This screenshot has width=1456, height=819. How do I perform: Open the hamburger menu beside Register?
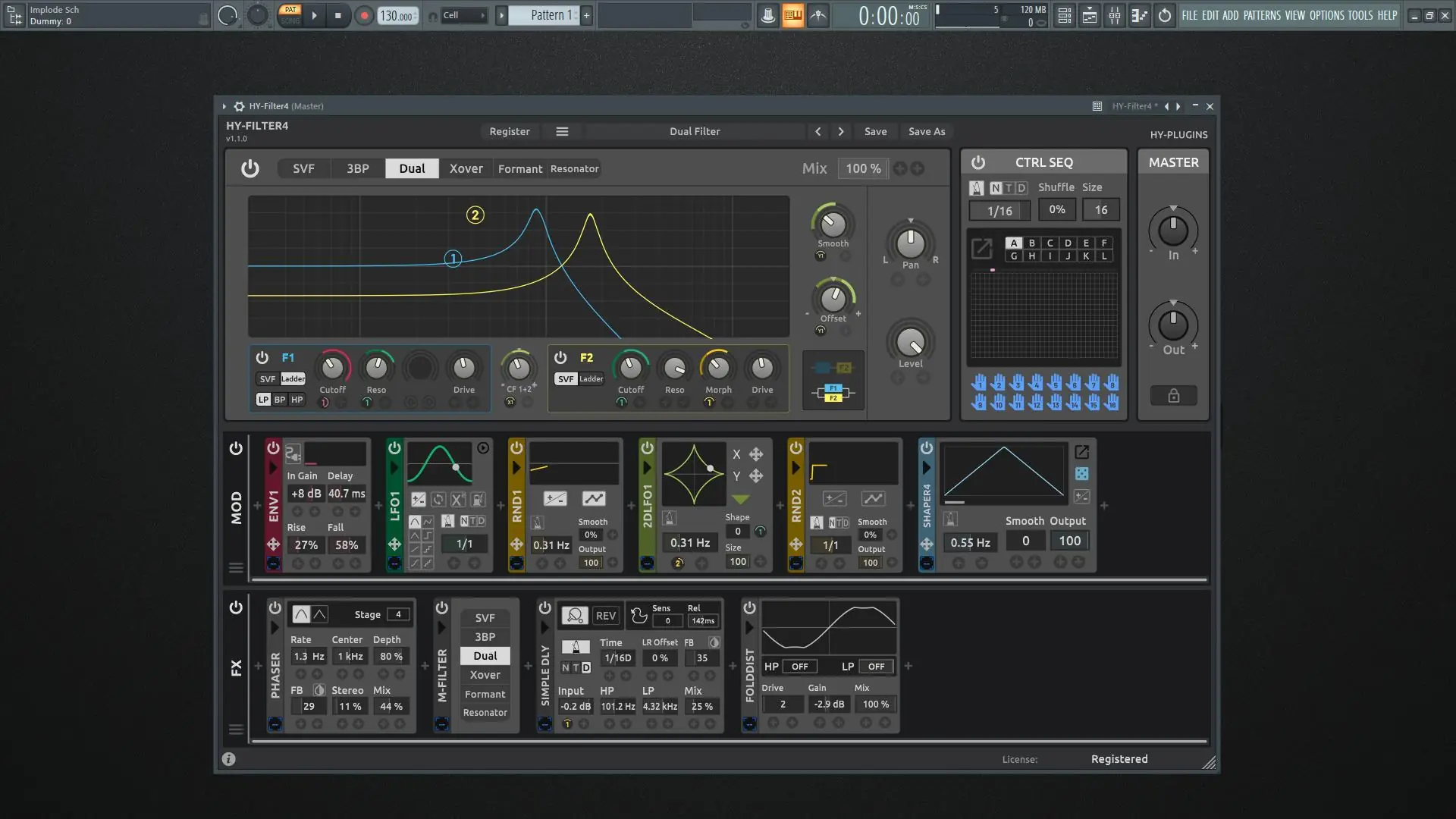click(562, 131)
